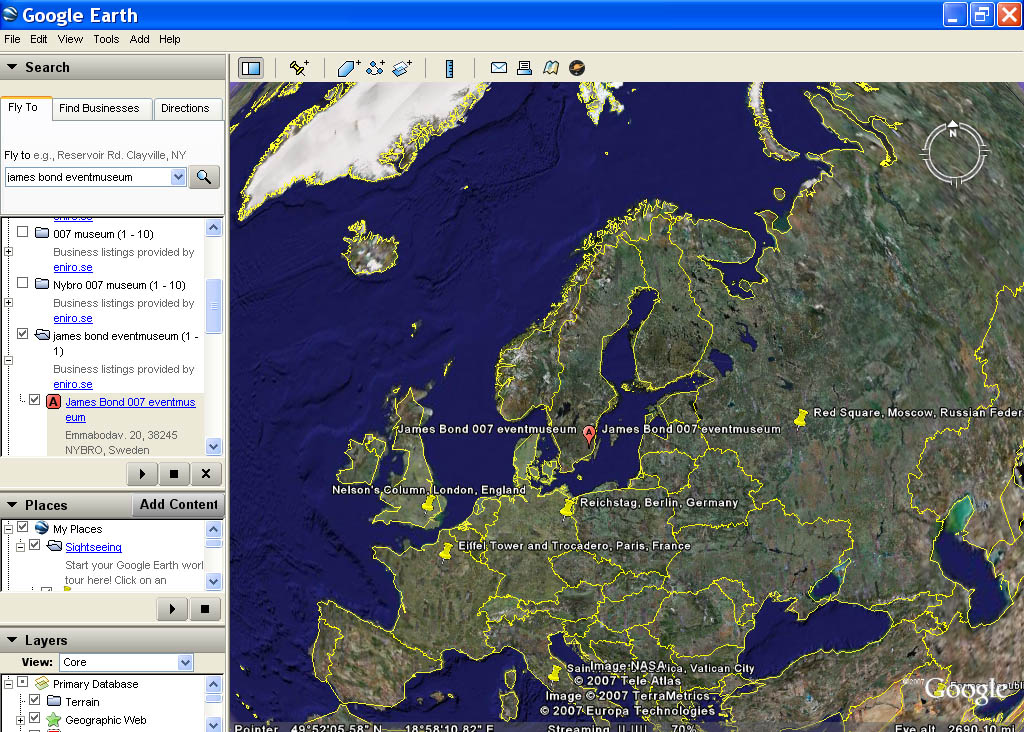Switch to the Find Businesses tab

click(101, 109)
